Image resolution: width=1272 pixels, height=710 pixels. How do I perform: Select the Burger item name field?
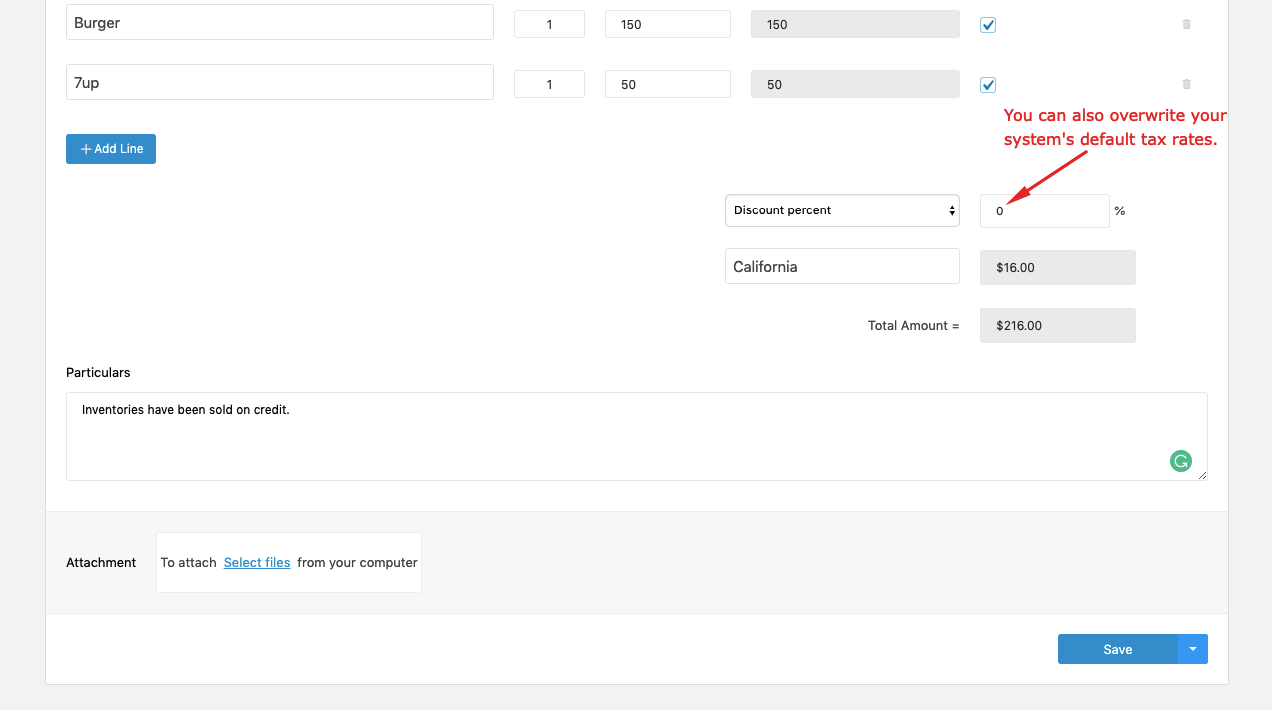279,21
